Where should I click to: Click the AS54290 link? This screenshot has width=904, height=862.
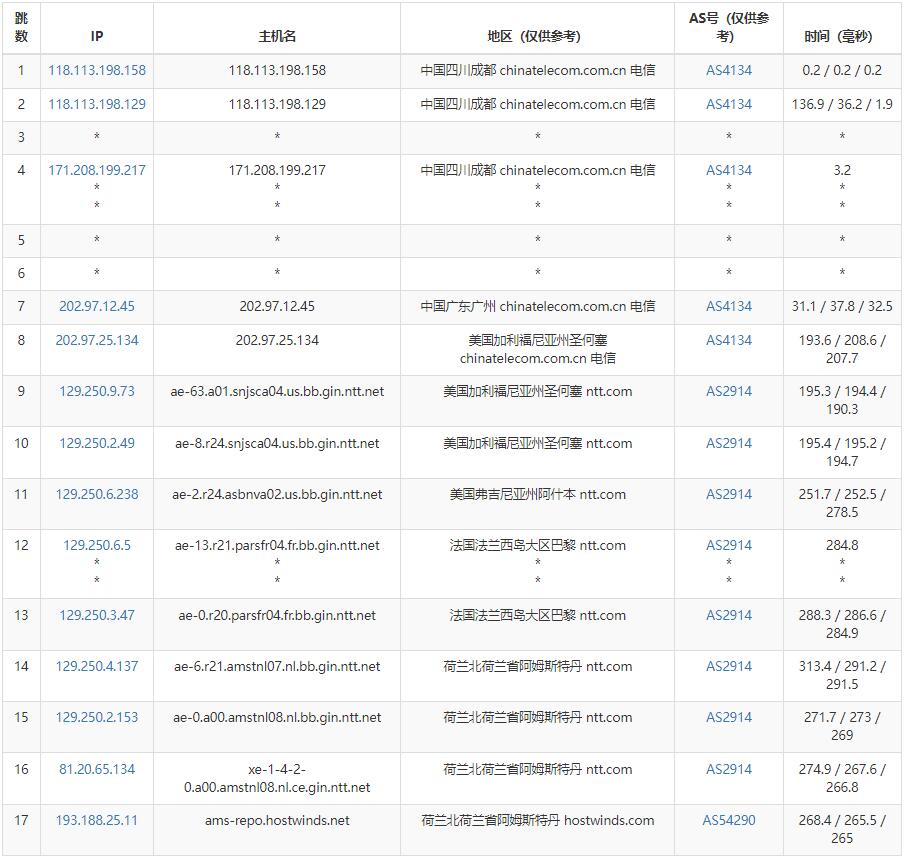[x=729, y=820]
